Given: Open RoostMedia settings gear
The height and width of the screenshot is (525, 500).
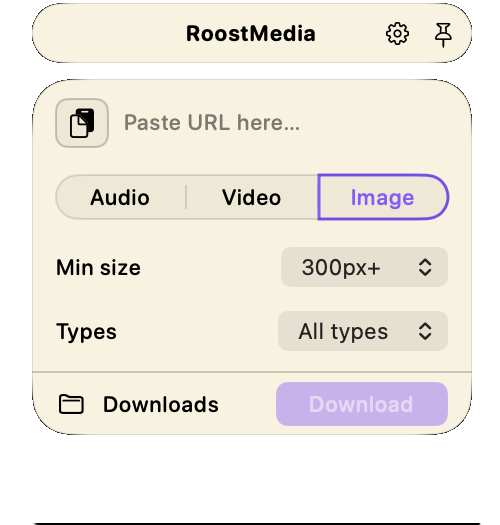Looking at the screenshot, I should tap(397, 33).
